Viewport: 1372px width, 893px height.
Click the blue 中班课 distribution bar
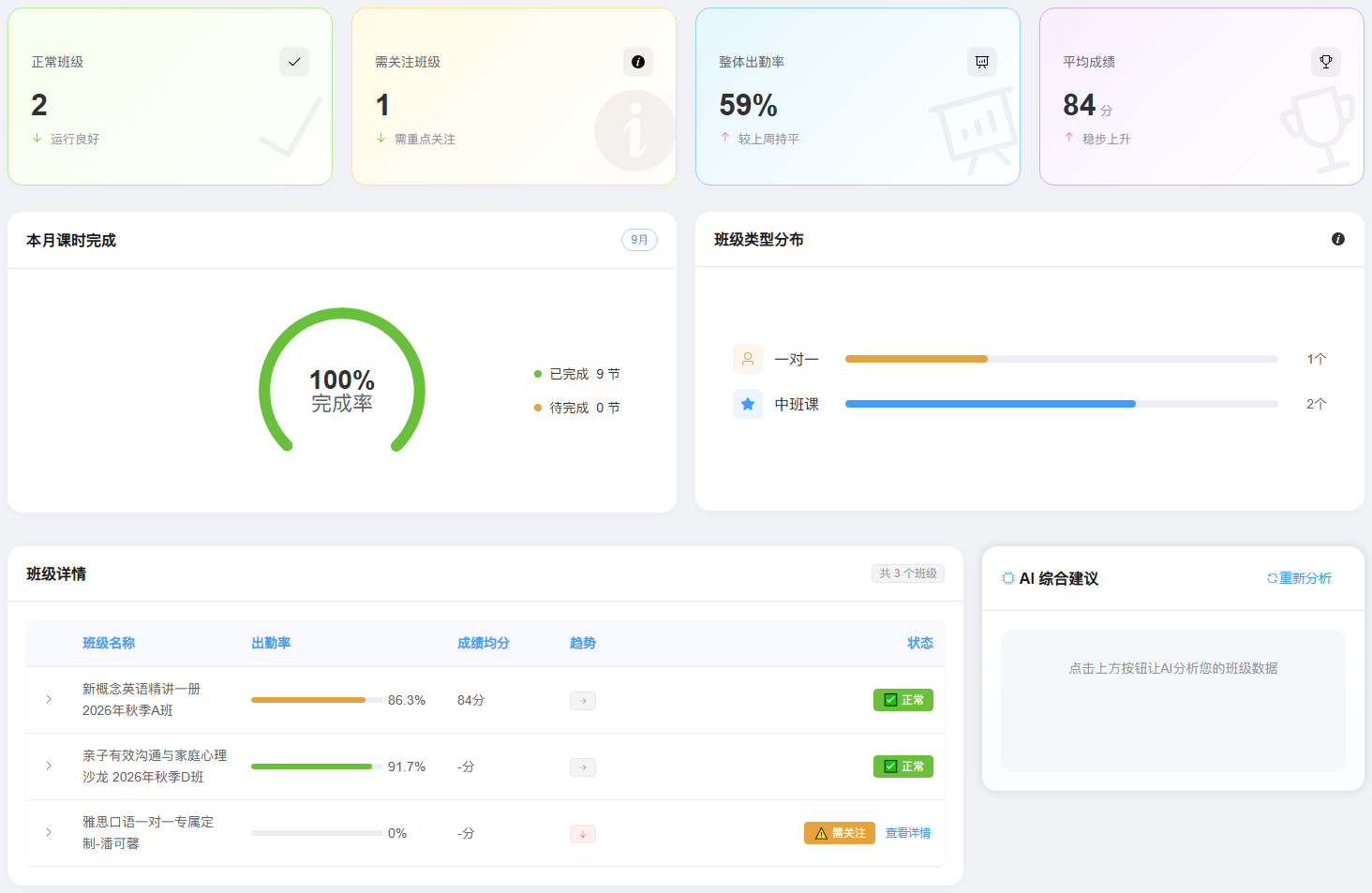pyautogui.click(x=991, y=404)
